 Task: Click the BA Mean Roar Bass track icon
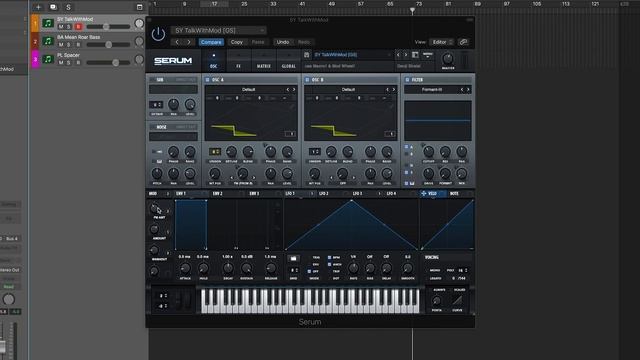coord(48,41)
